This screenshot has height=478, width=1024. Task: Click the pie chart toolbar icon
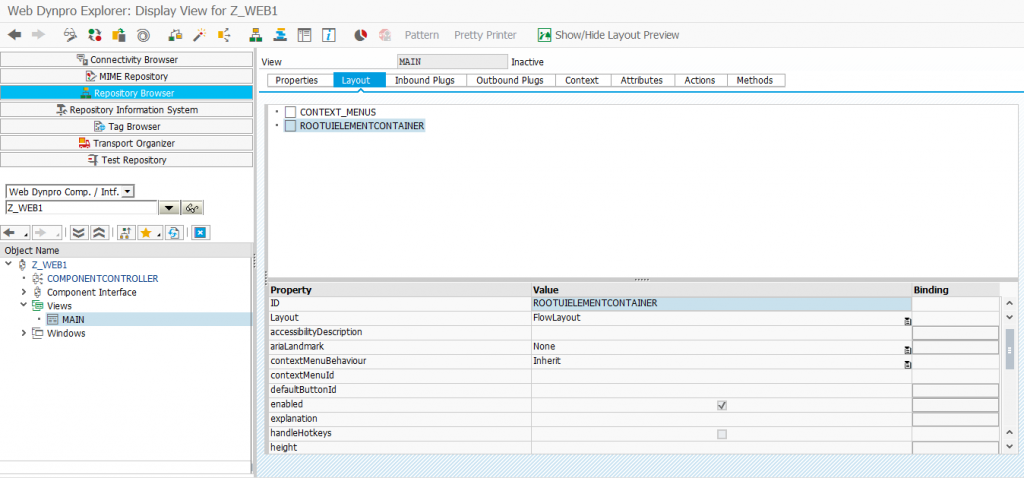pyautogui.click(x=360, y=35)
